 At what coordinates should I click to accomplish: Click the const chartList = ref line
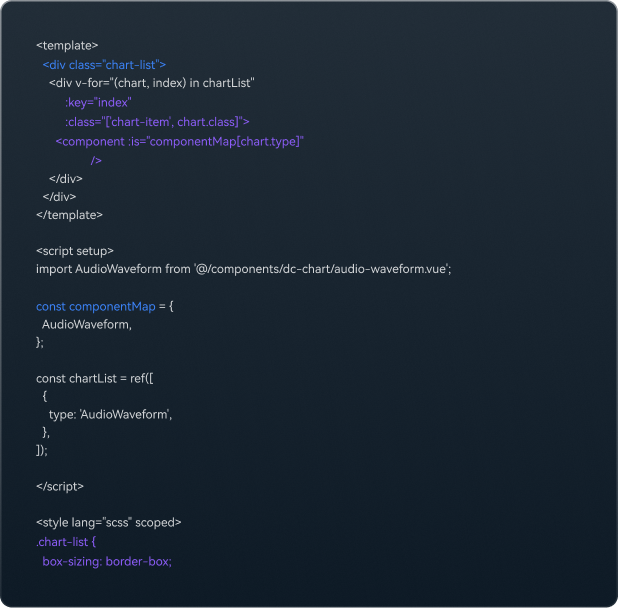click(x=95, y=379)
